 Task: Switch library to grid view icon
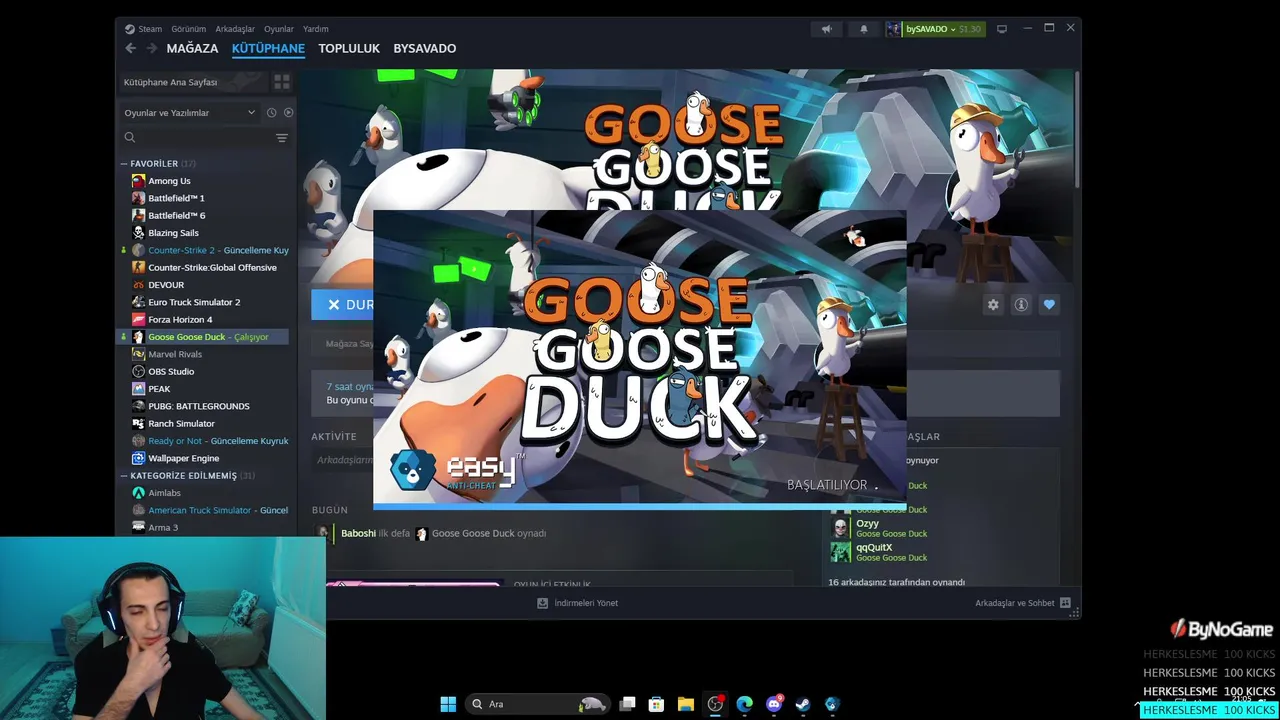(x=282, y=82)
